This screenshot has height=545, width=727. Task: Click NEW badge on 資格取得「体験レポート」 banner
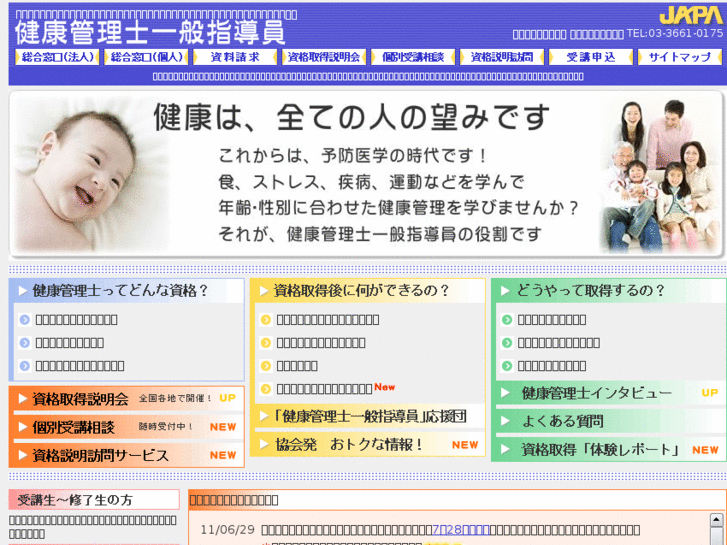pos(705,450)
